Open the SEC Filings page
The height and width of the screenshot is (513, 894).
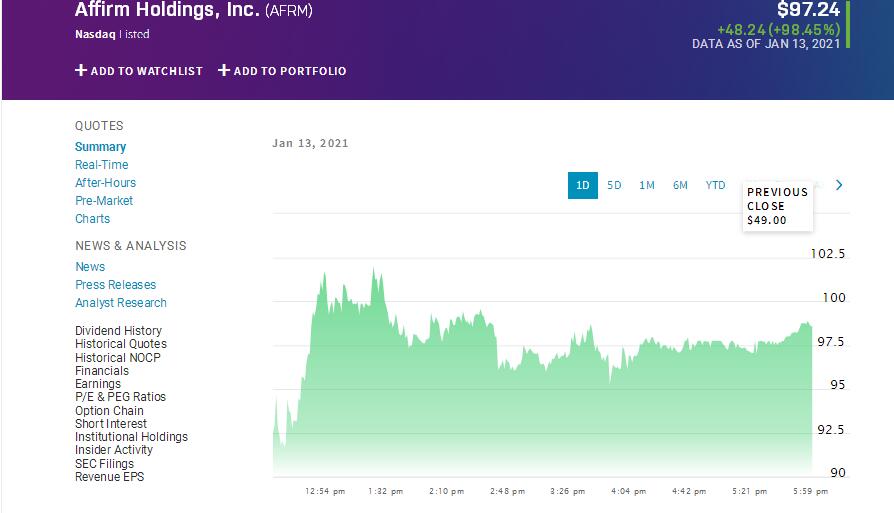click(x=104, y=463)
